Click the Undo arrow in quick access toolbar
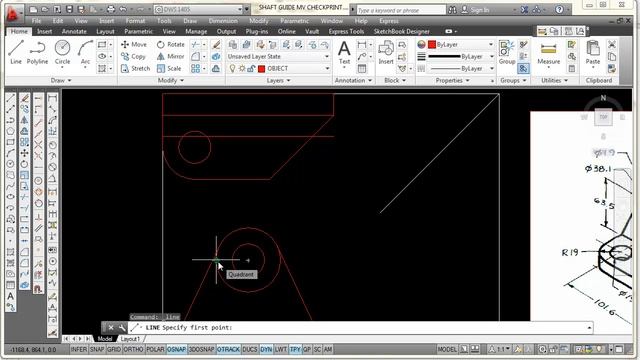The height and width of the screenshot is (360, 640). [x=123, y=9]
